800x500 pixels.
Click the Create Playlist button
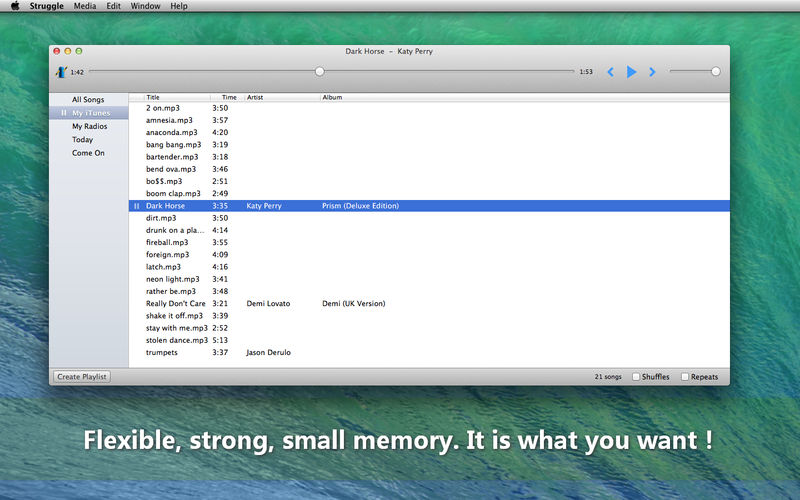tap(82, 377)
